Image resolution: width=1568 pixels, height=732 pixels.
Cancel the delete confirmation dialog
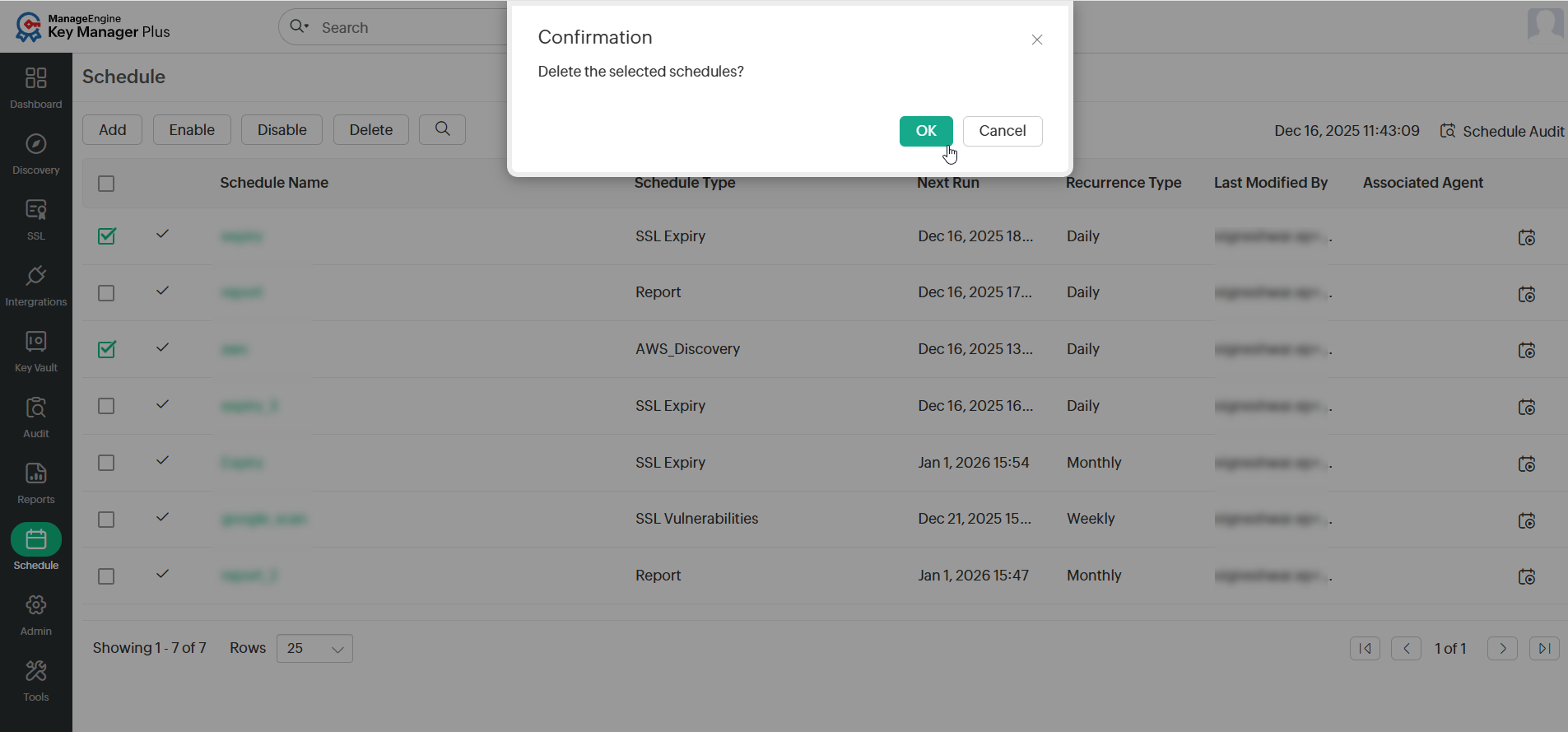(1003, 131)
